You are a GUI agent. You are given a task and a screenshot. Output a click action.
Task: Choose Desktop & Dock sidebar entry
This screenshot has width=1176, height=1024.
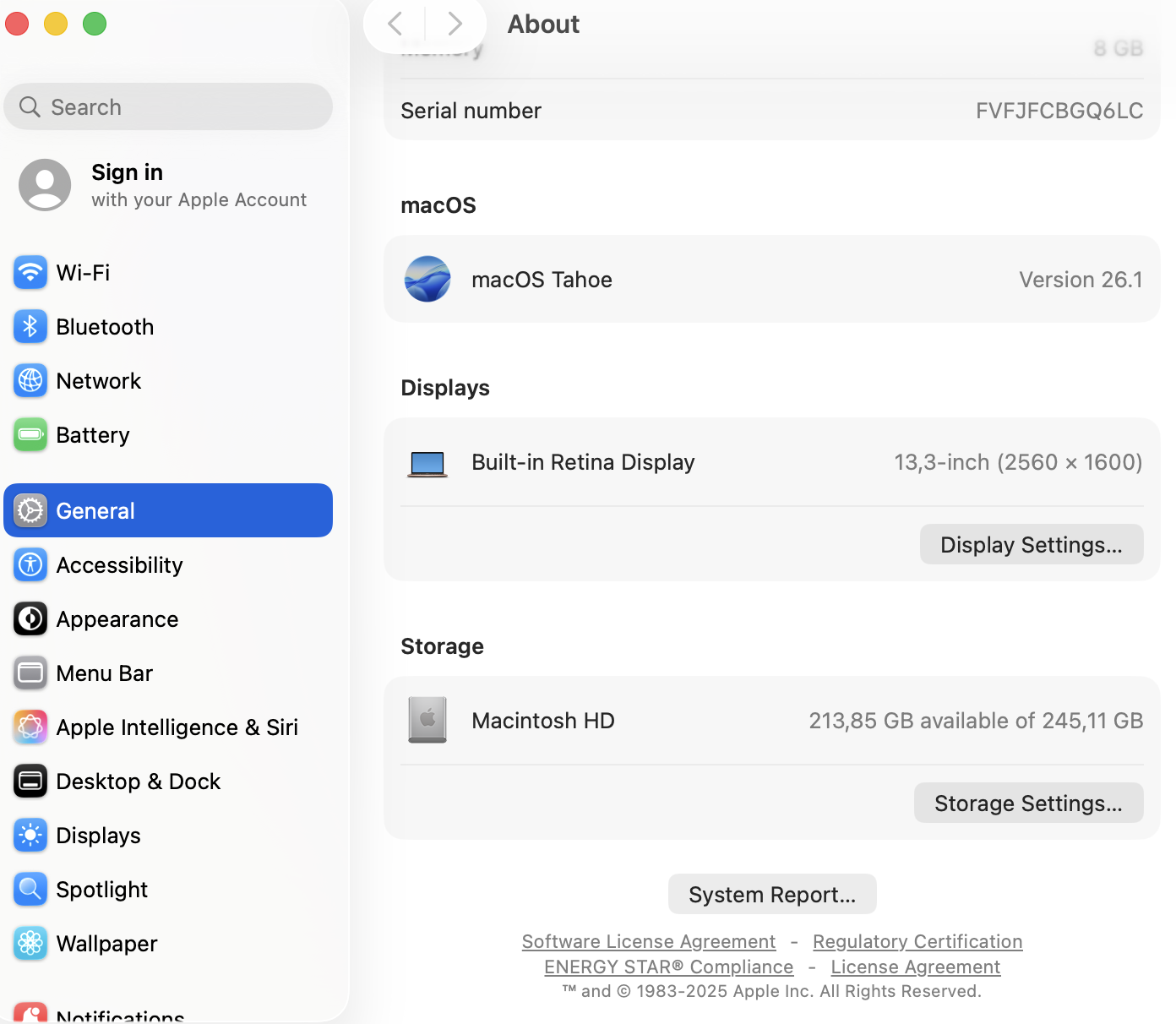coord(168,781)
